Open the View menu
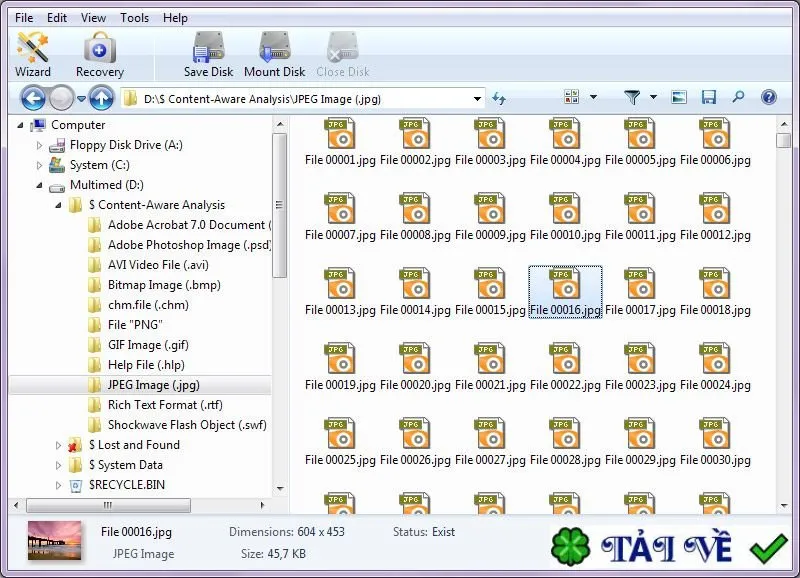 (x=93, y=18)
